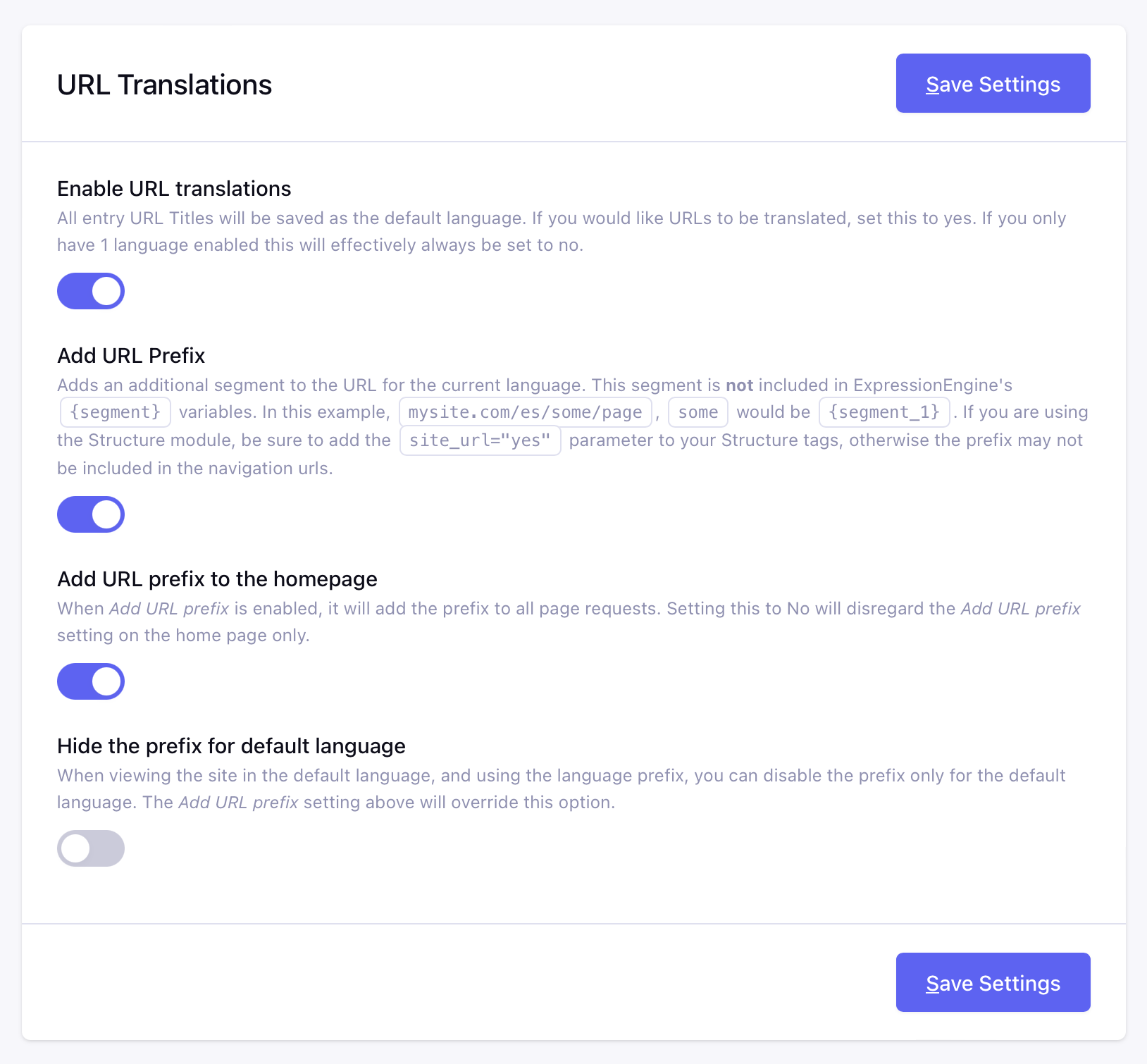Click the Hide the prefix for default language label
The height and width of the screenshot is (1064, 1147).
[231, 746]
